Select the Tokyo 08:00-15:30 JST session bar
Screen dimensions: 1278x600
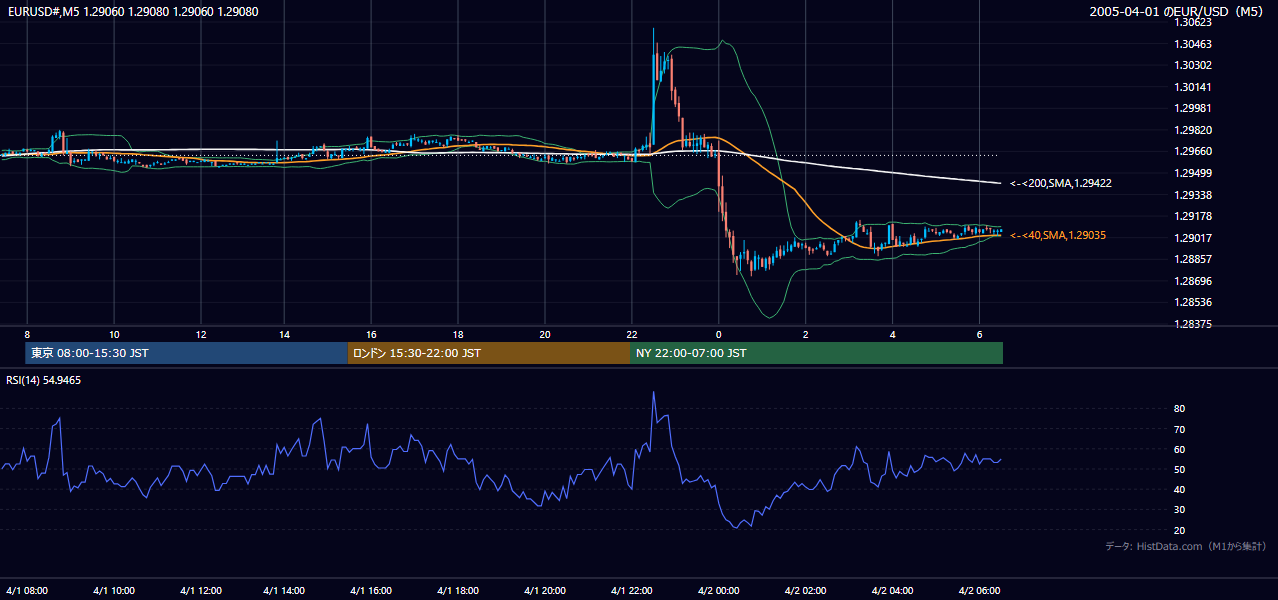click(x=186, y=353)
